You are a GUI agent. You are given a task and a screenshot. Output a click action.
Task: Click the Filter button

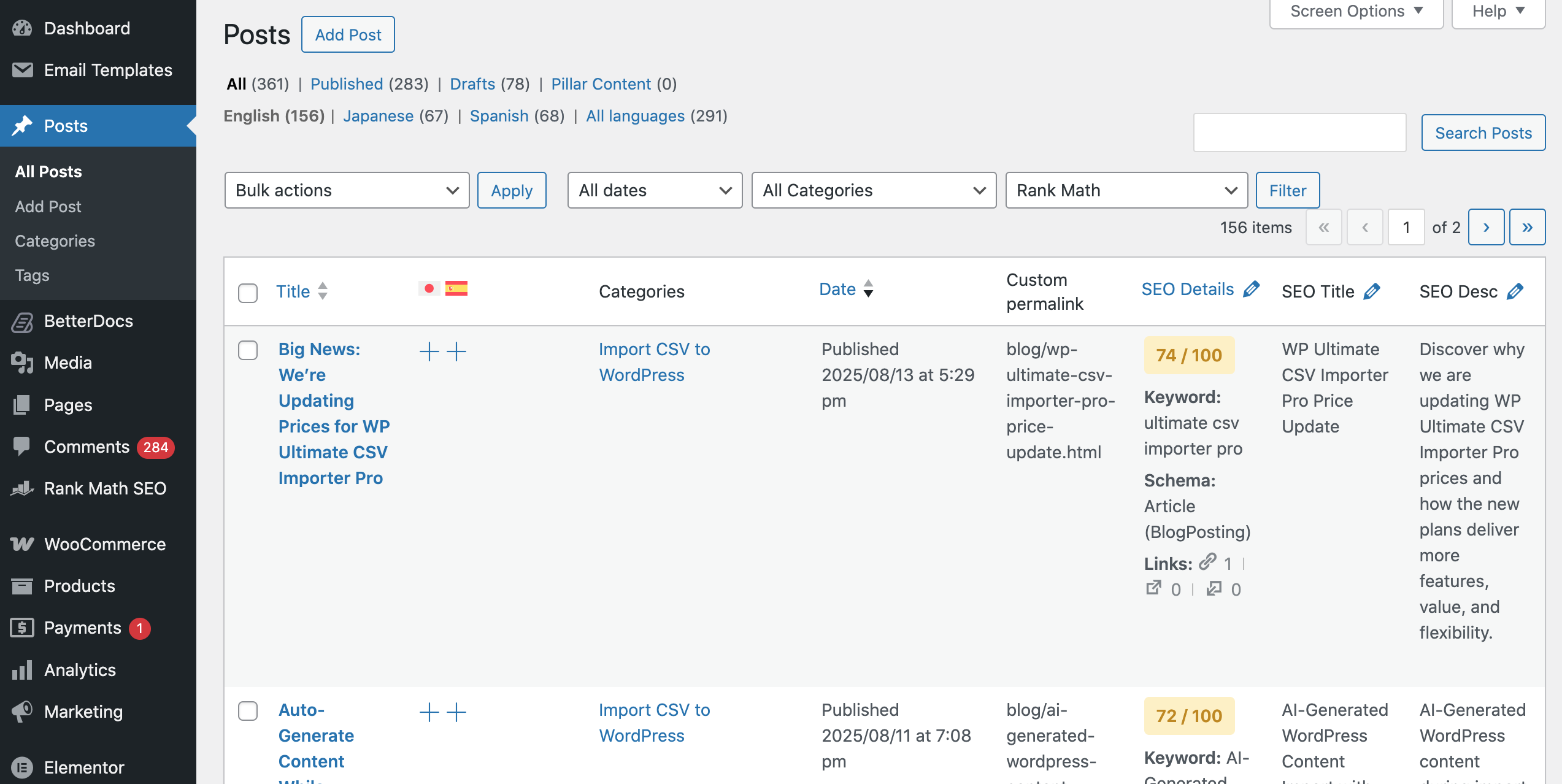point(1288,190)
